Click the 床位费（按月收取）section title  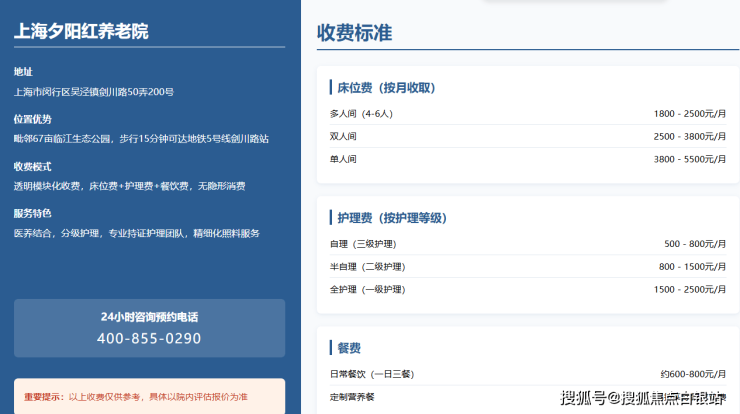[386, 88]
